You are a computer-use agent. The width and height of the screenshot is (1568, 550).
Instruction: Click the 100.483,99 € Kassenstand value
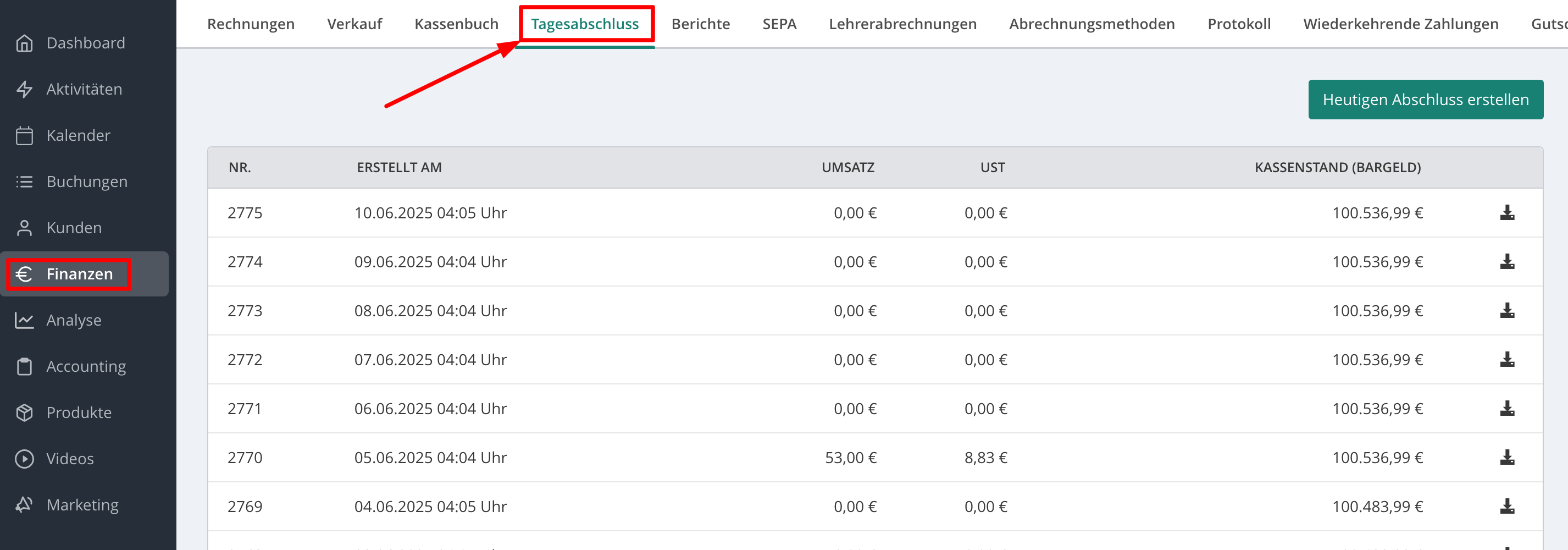point(1377,507)
